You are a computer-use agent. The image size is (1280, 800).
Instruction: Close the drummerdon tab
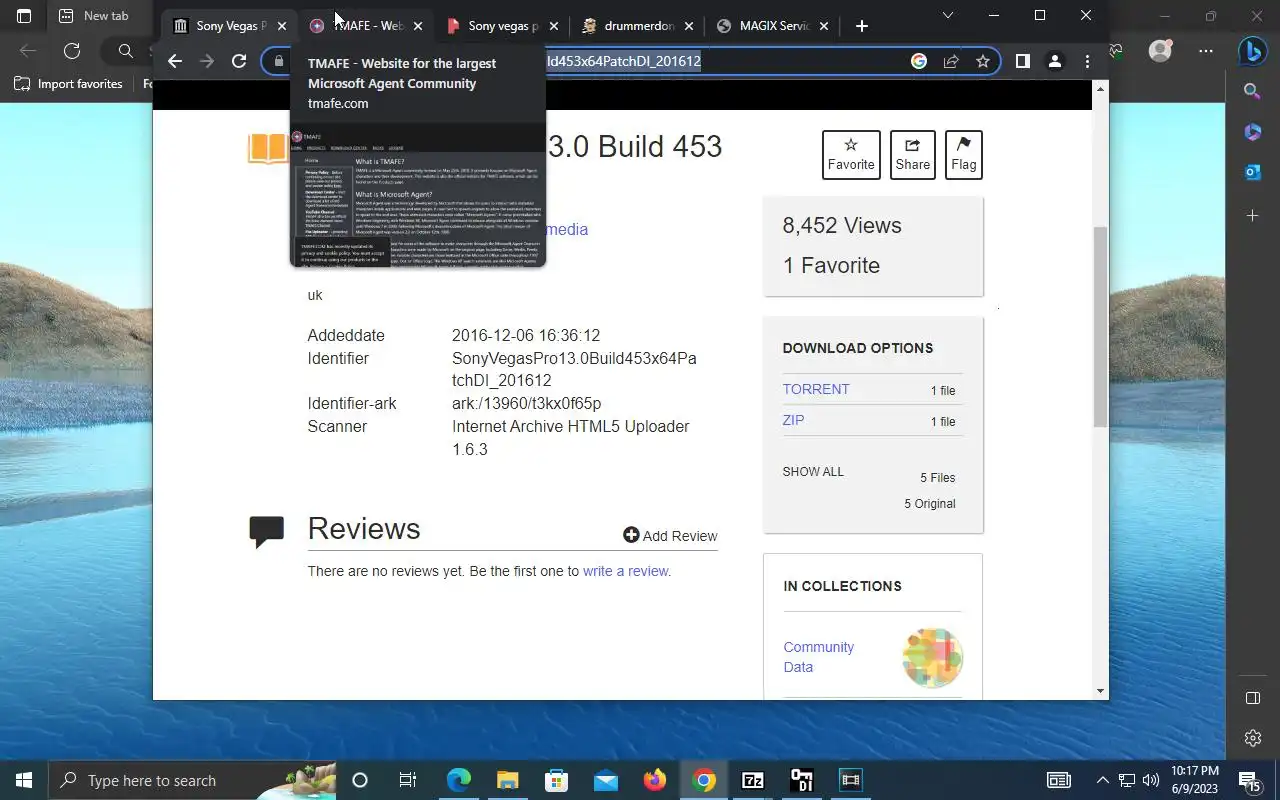(688, 26)
